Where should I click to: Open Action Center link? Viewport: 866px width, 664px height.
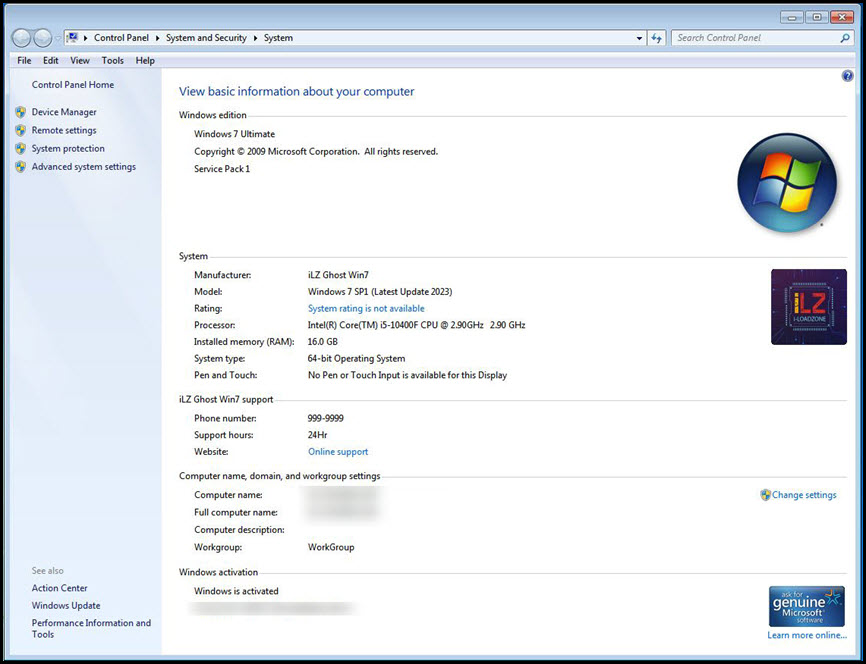click(60, 588)
